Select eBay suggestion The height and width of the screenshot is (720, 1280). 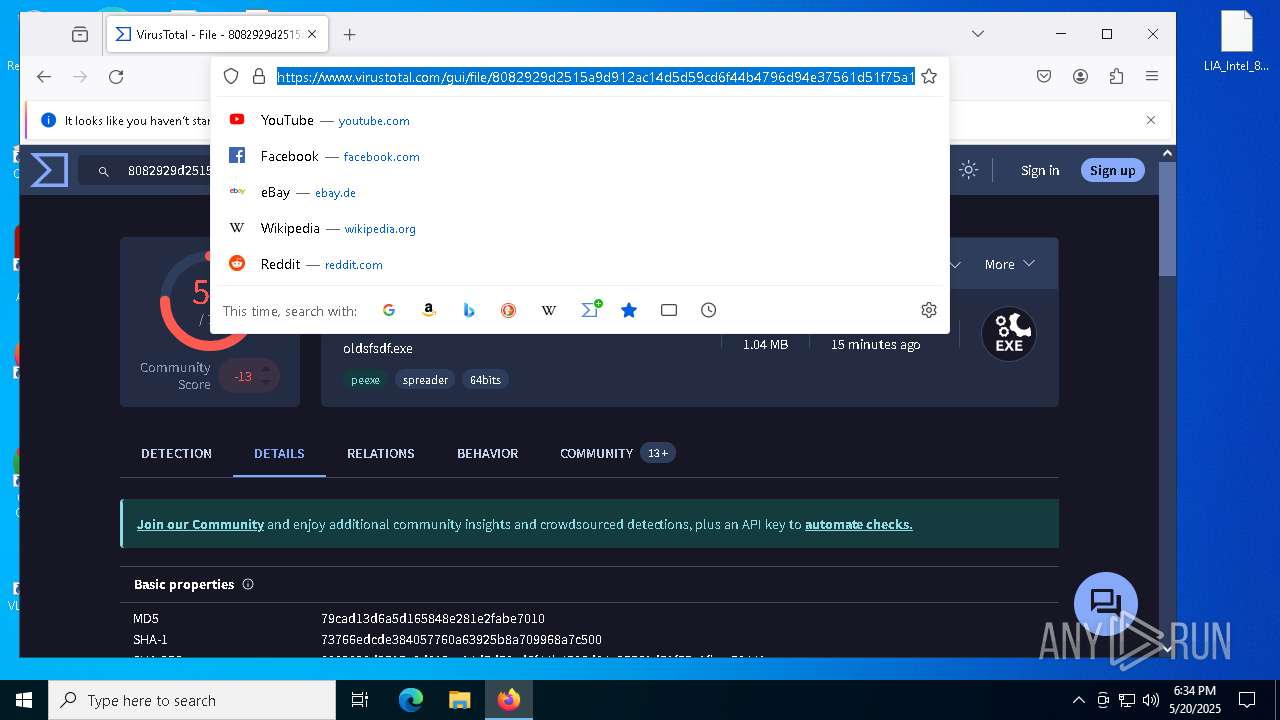click(580, 192)
